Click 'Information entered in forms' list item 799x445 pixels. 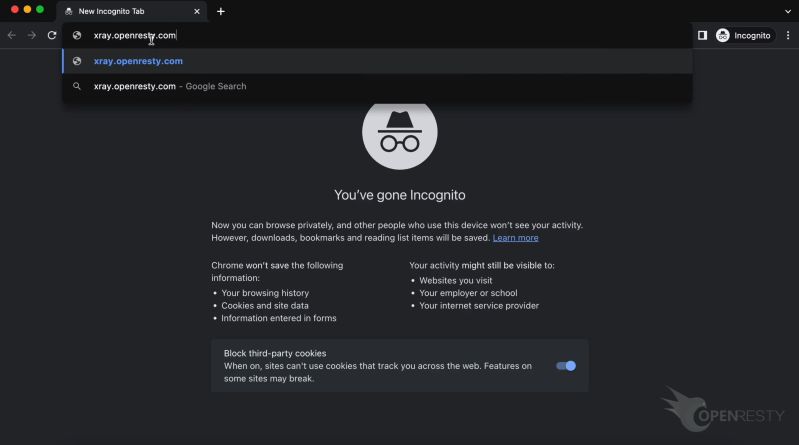click(x=279, y=318)
